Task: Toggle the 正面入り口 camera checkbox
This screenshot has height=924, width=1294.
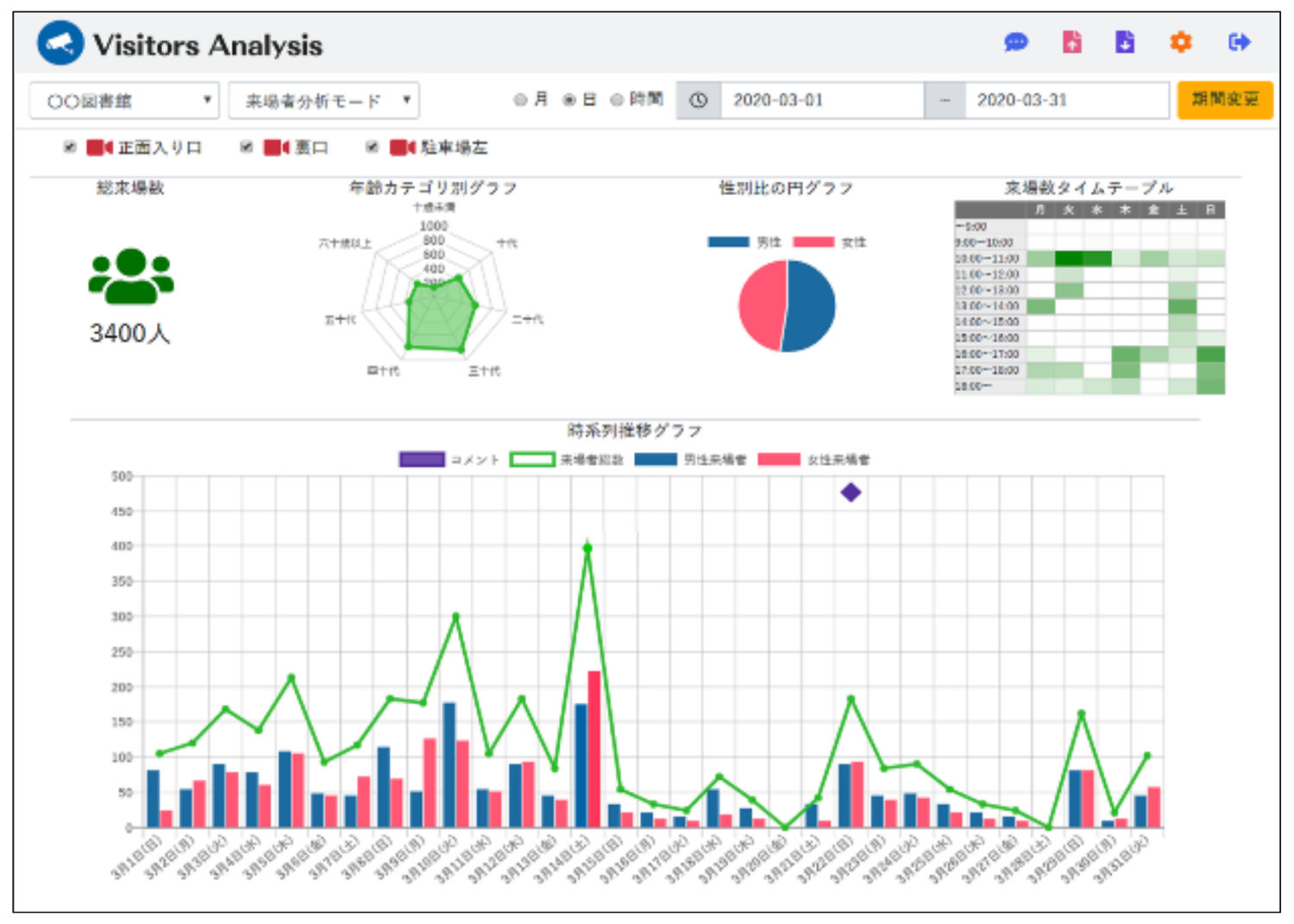Action: [70, 148]
